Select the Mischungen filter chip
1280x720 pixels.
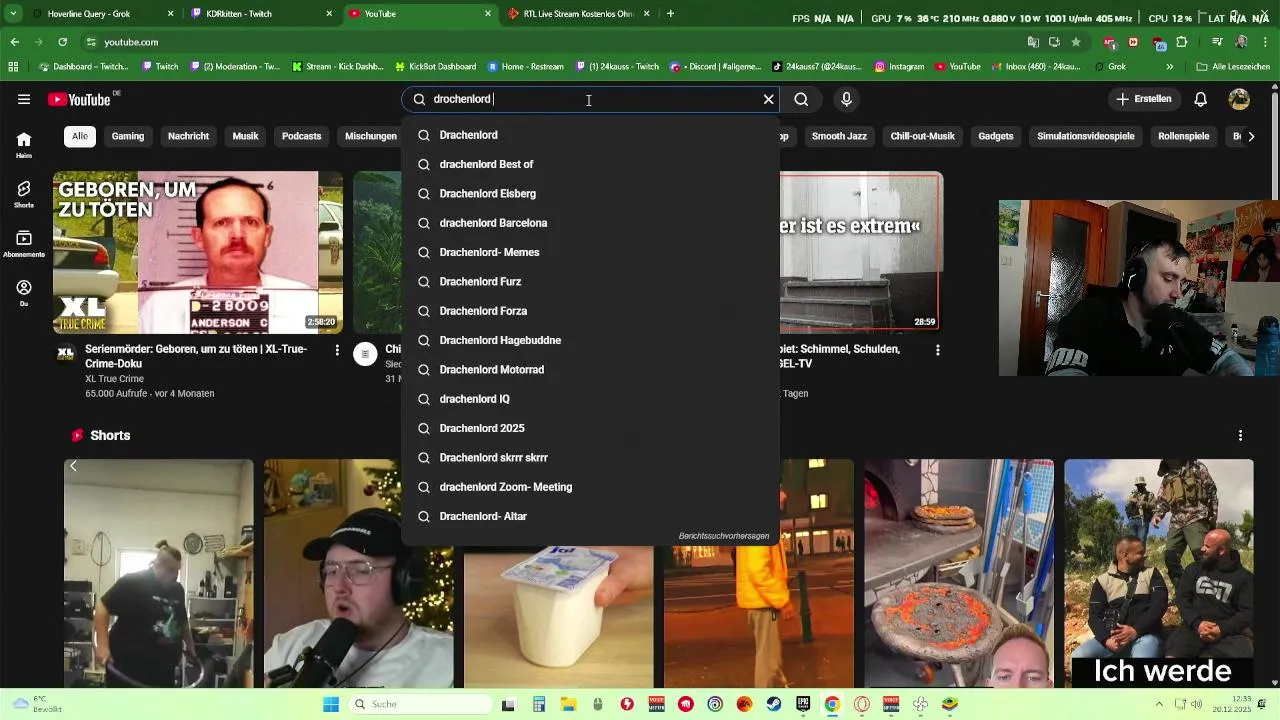click(371, 136)
